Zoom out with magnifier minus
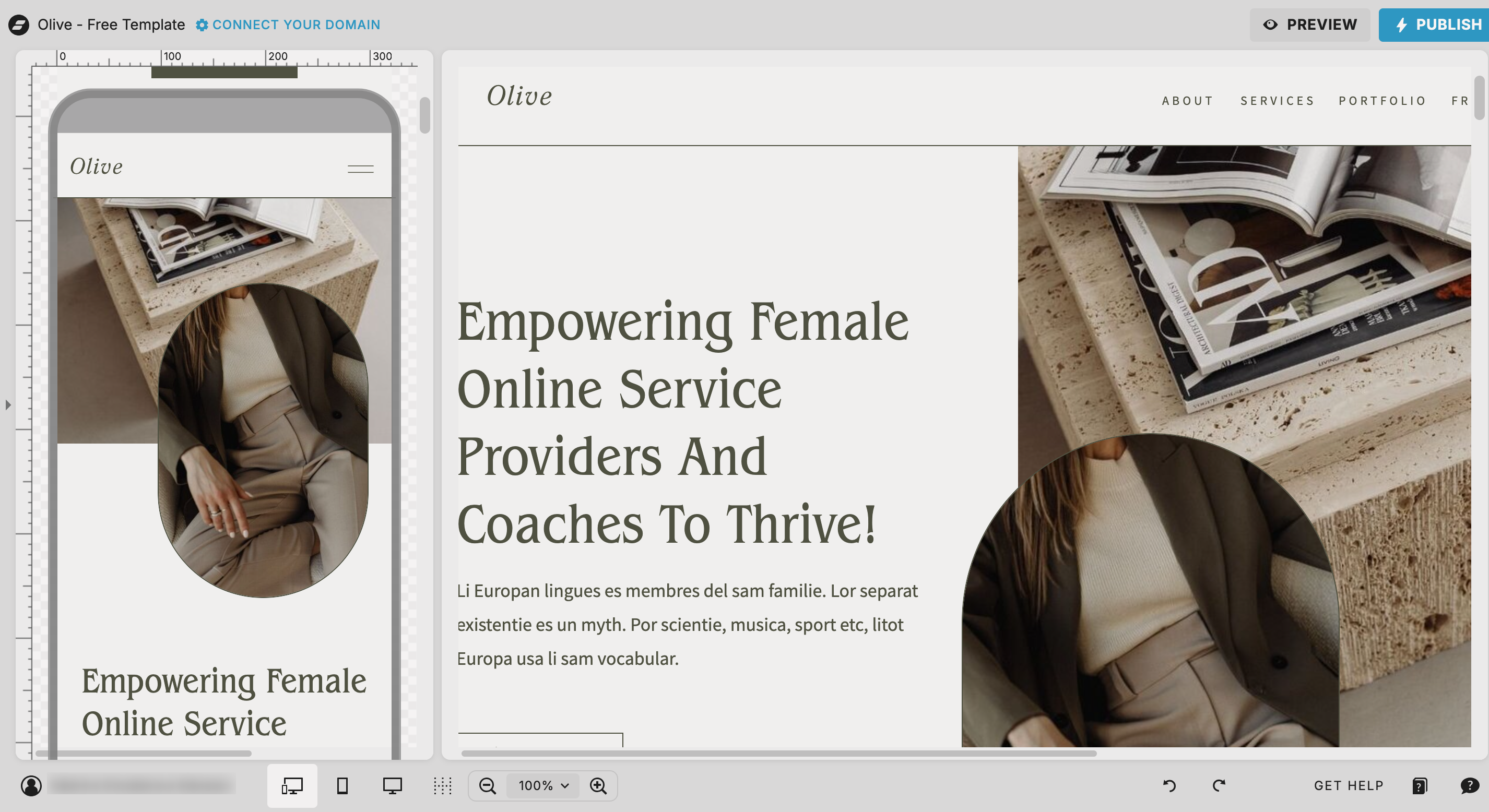This screenshot has height=812, width=1489. pyautogui.click(x=487, y=785)
